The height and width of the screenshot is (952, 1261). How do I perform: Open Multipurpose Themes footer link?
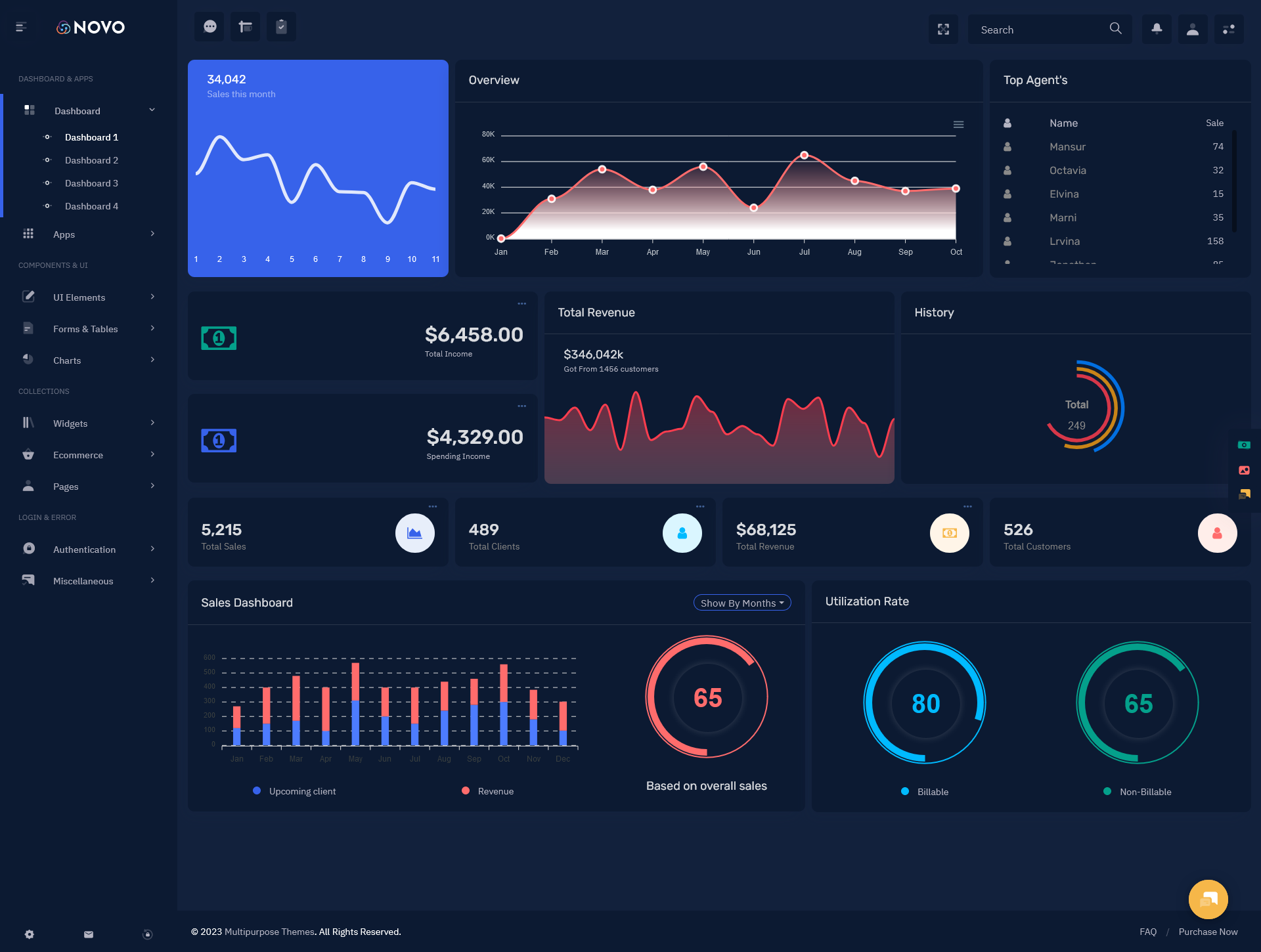(269, 932)
